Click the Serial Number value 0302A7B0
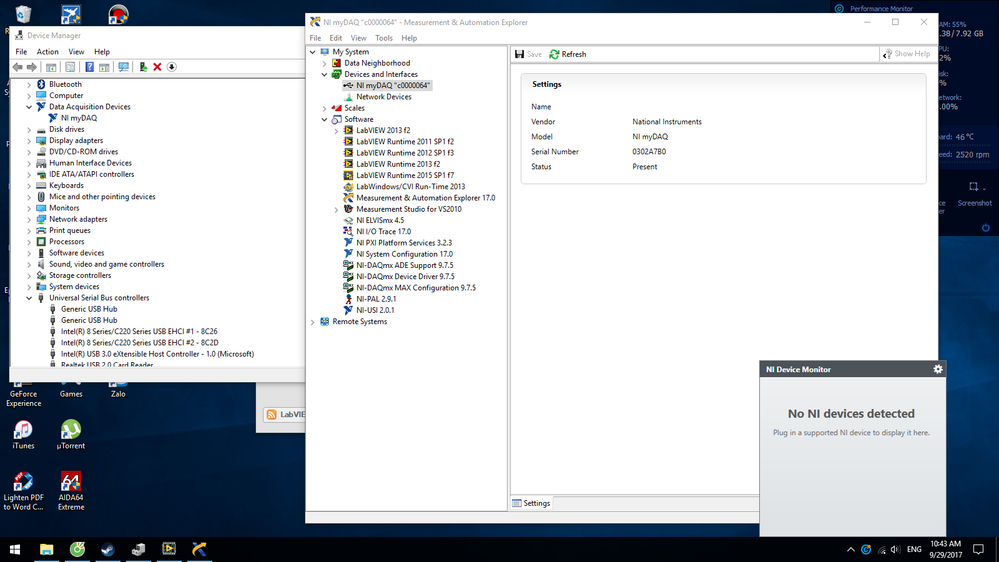The height and width of the screenshot is (562, 999). [649, 152]
